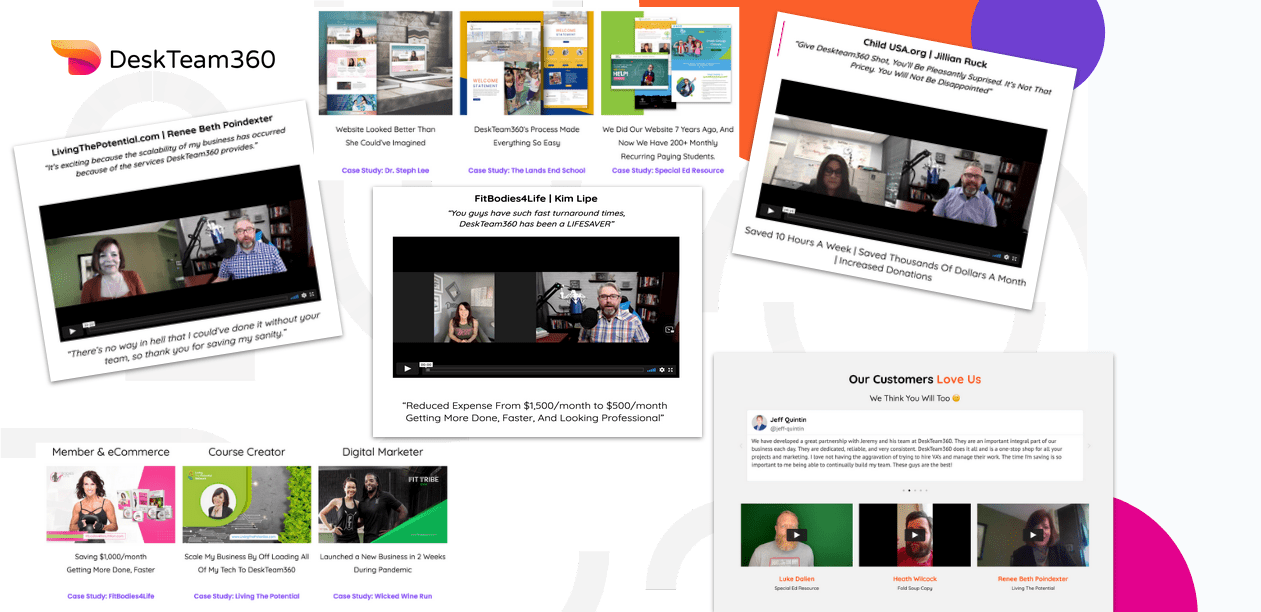Click 'Fold Soup Copy' label under Heath Wilcock
This screenshot has width=1261, height=612.
click(915, 588)
